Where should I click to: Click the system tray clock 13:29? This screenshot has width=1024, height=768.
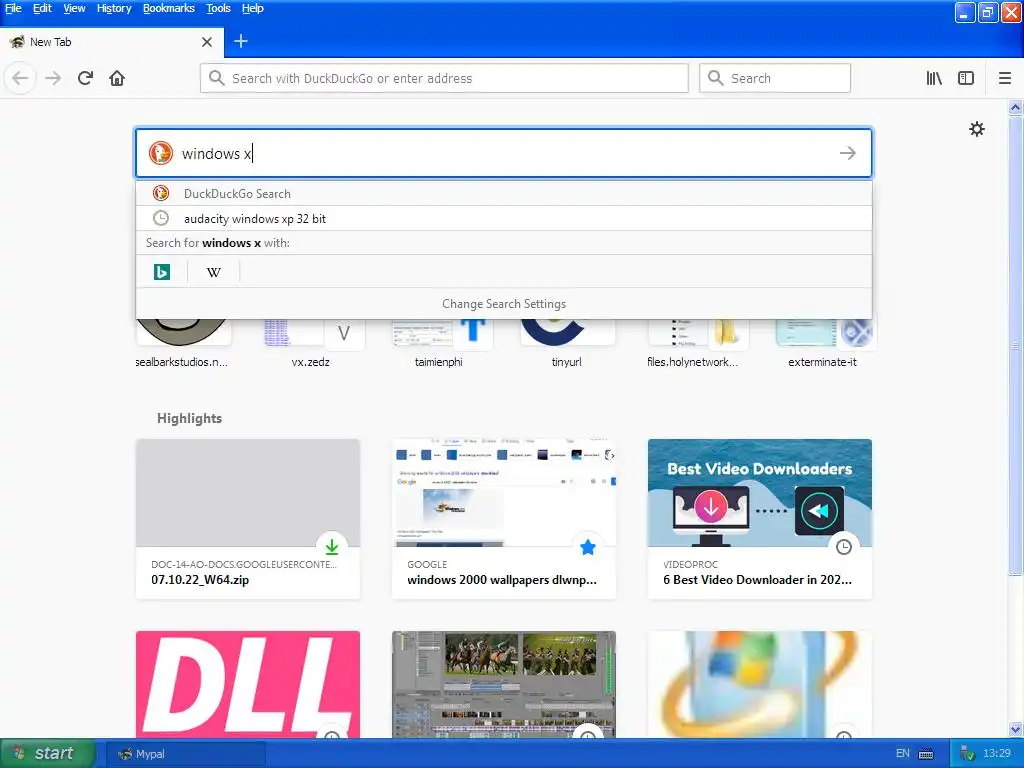click(997, 753)
